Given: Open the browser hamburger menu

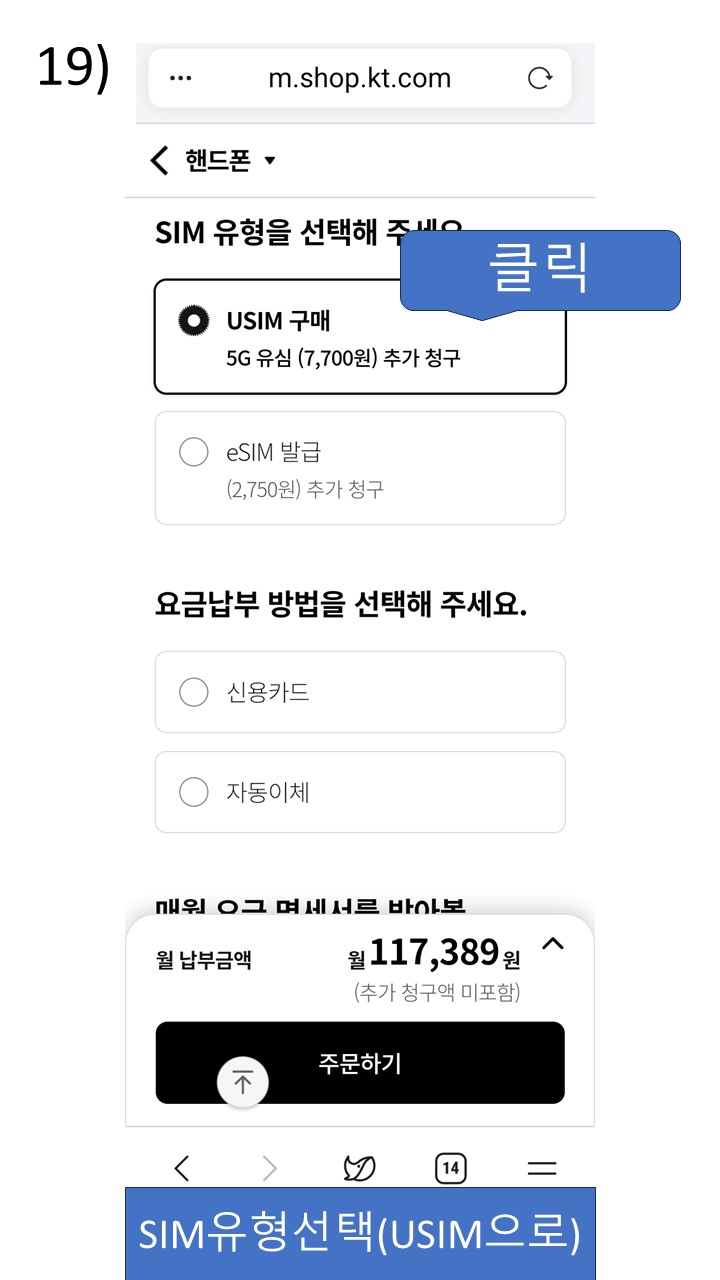Looking at the screenshot, I should (x=542, y=1168).
